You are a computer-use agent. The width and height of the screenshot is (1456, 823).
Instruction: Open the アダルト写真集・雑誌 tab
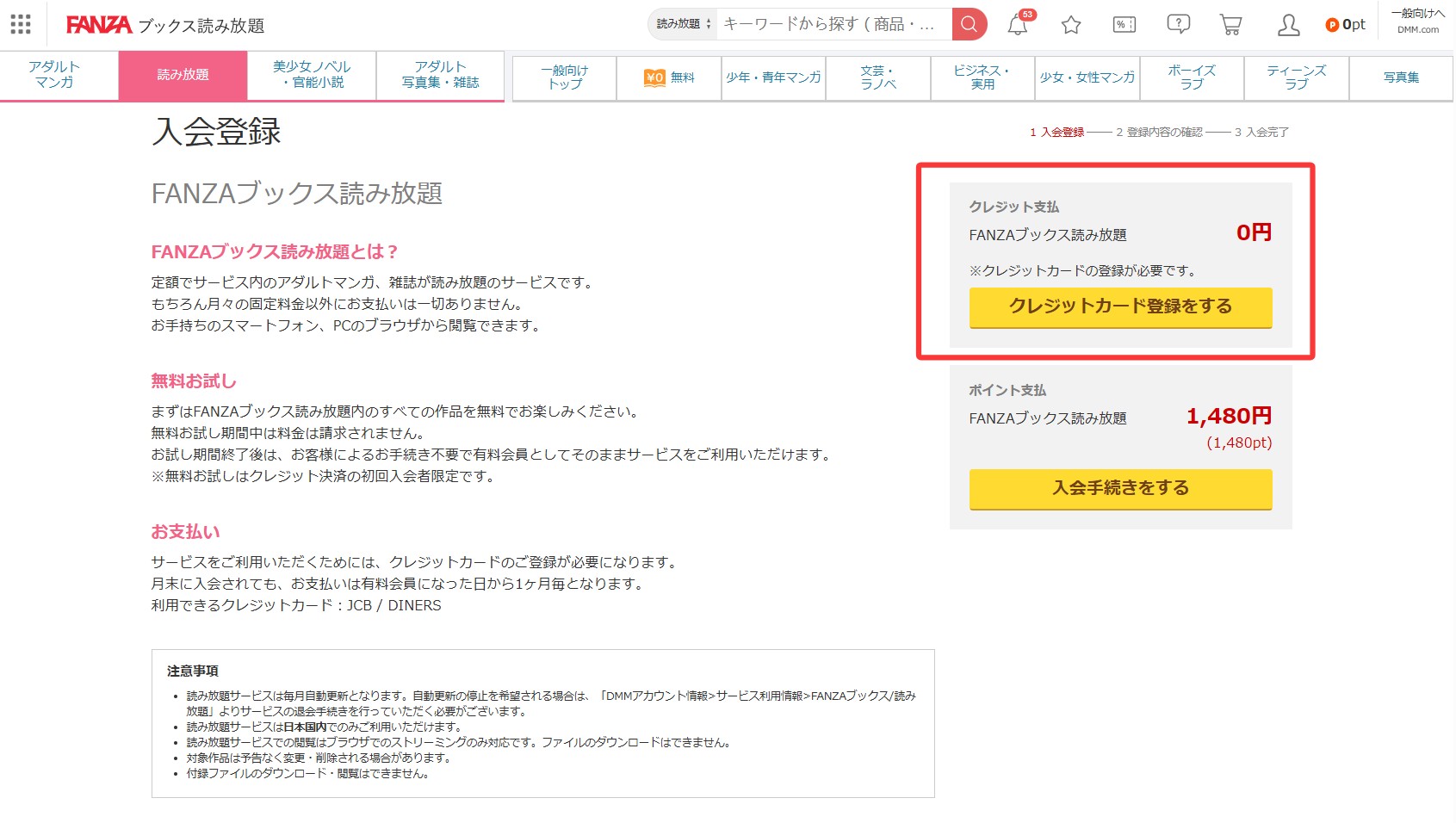[x=440, y=75]
